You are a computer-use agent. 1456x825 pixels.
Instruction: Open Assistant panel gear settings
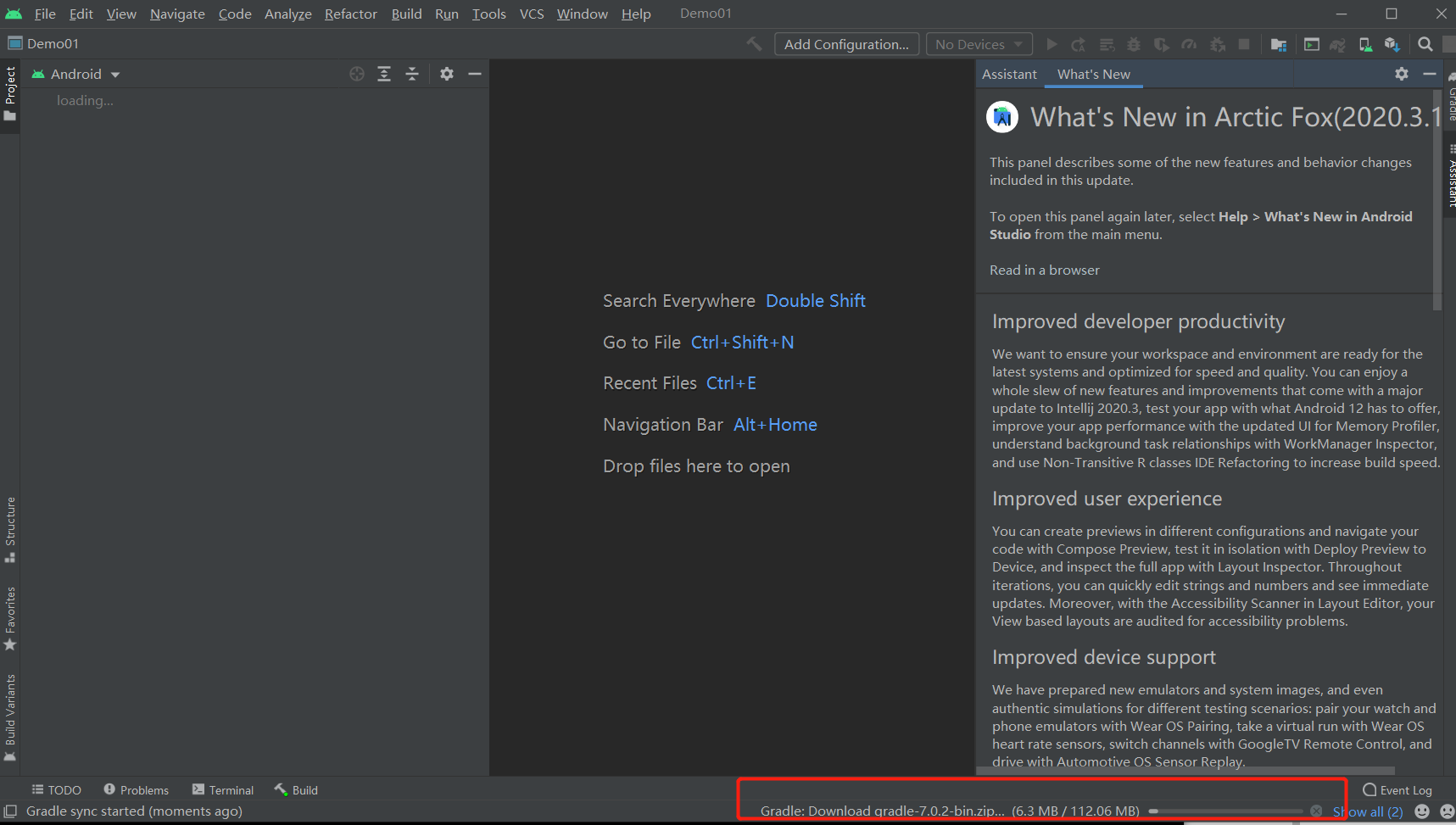click(x=1402, y=74)
